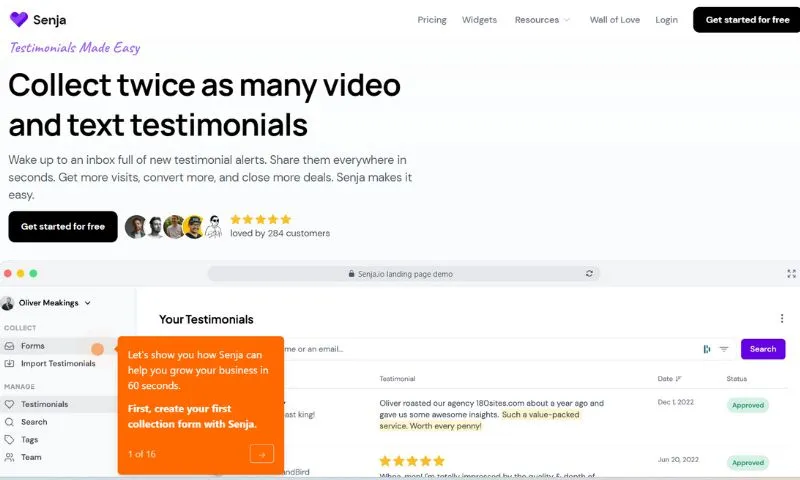Click the five-star rating above loved by customers
The image size is (800, 480).
[260, 219]
